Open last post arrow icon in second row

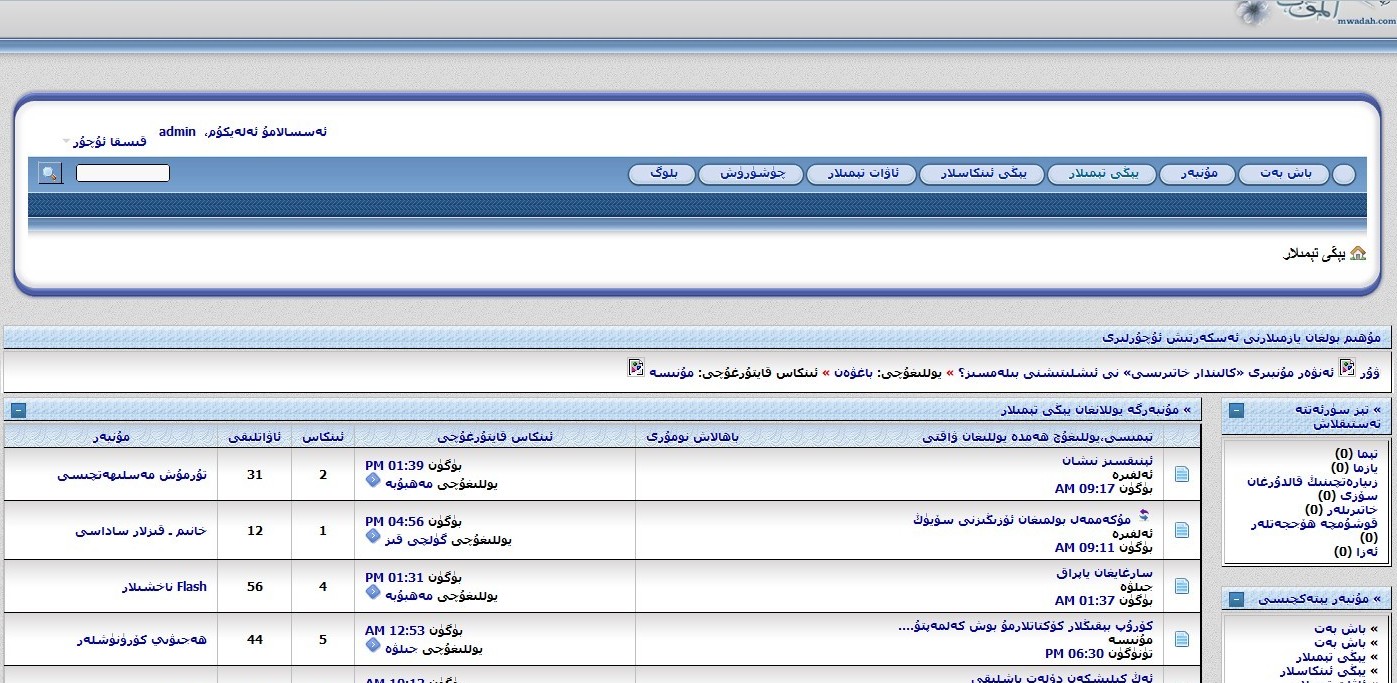pyautogui.click(x=373, y=537)
